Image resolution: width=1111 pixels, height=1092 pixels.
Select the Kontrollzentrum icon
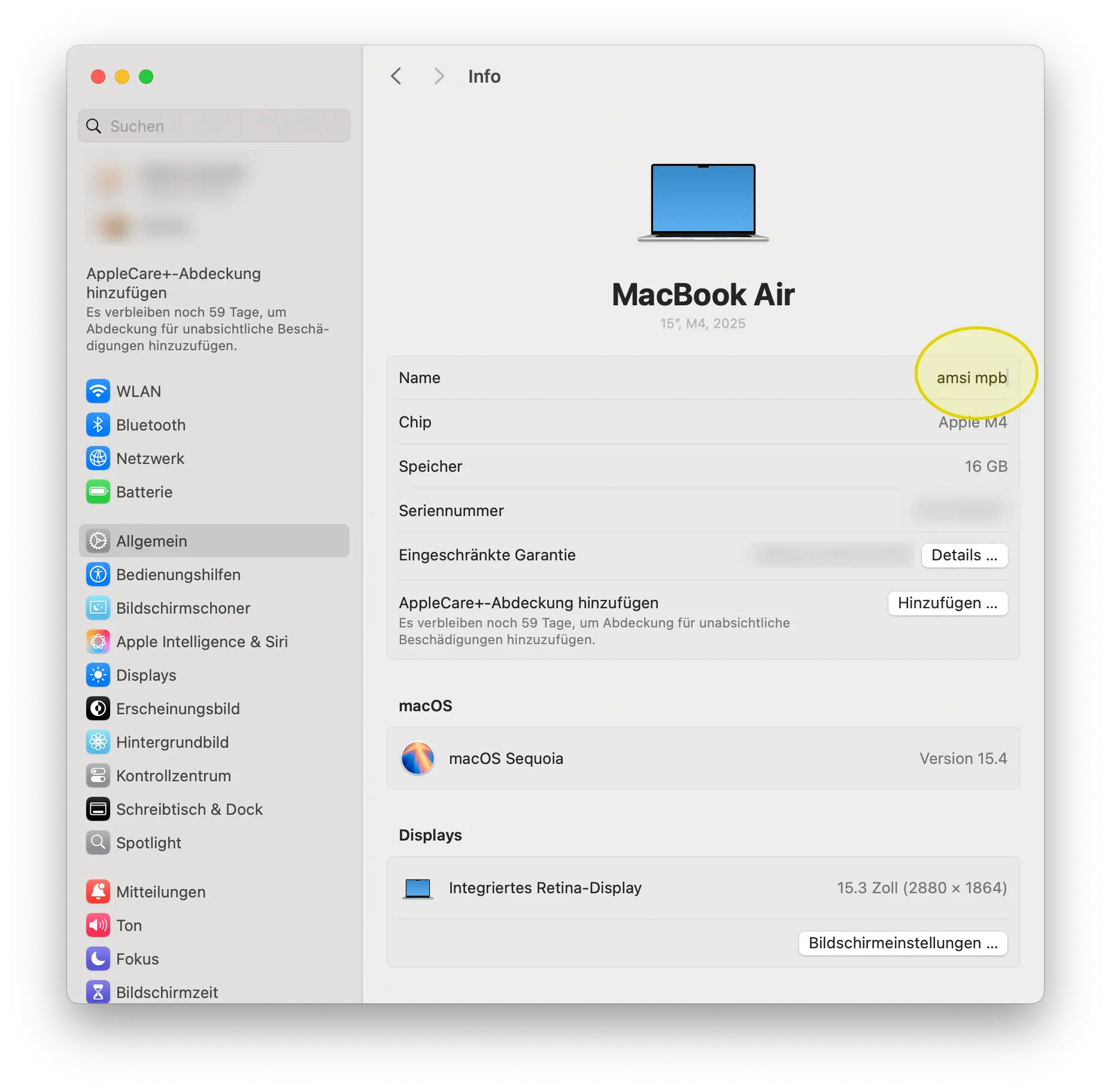click(98, 776)
